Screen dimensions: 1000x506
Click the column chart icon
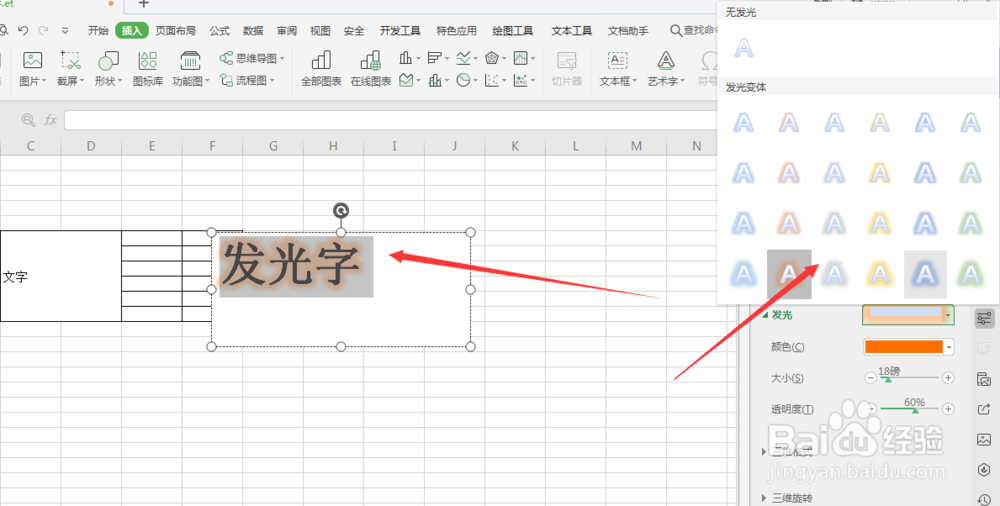pos(406,58)
